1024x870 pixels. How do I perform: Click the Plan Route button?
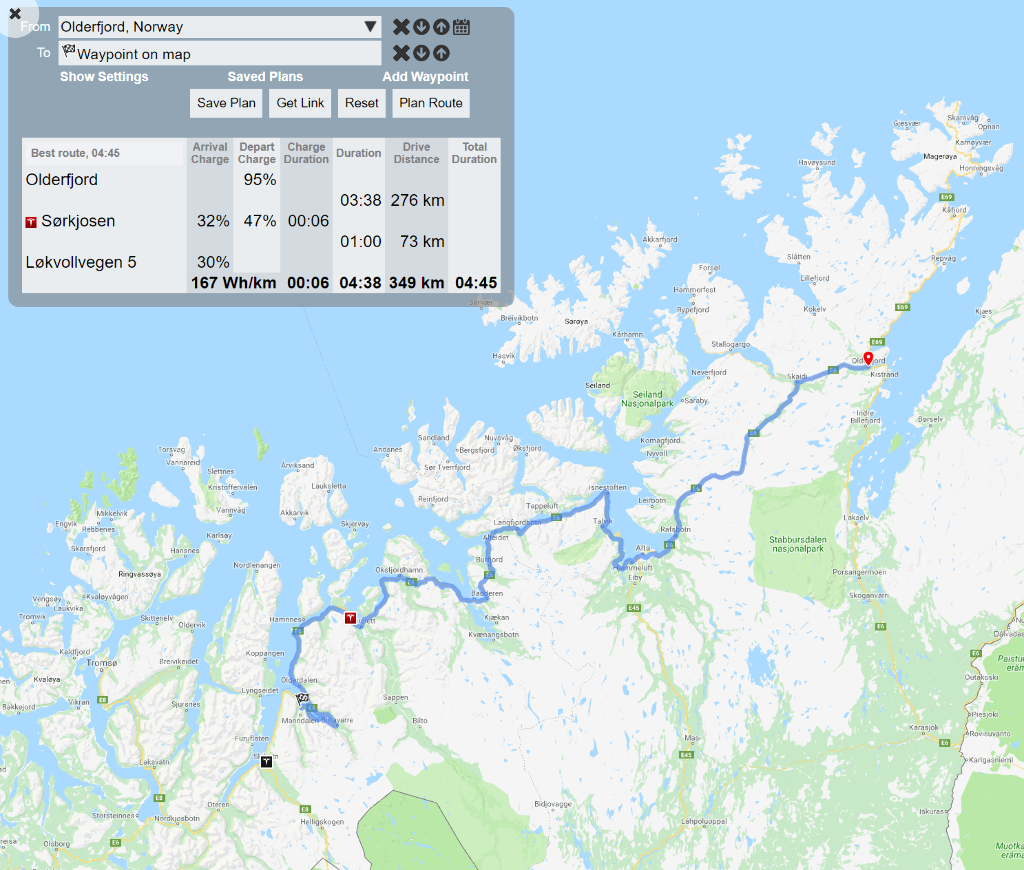[431, 103]
